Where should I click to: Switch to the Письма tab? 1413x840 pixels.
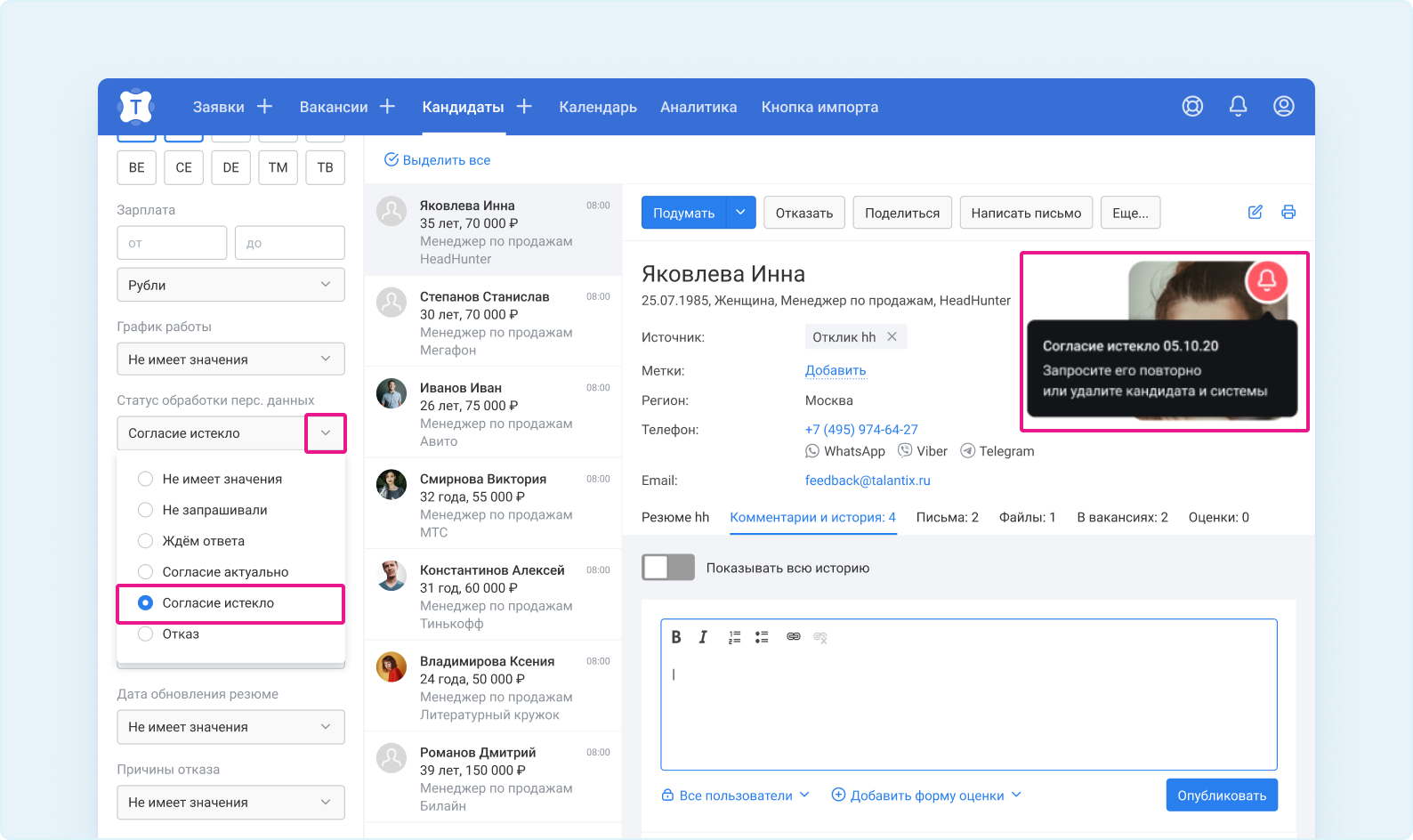947,518
